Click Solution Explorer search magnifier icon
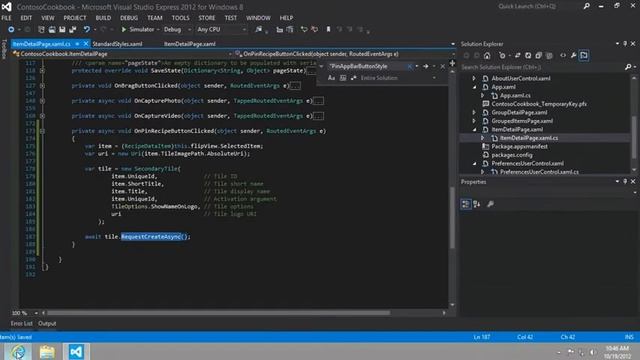This screenshot has width=640, height=360. point(628,67)
